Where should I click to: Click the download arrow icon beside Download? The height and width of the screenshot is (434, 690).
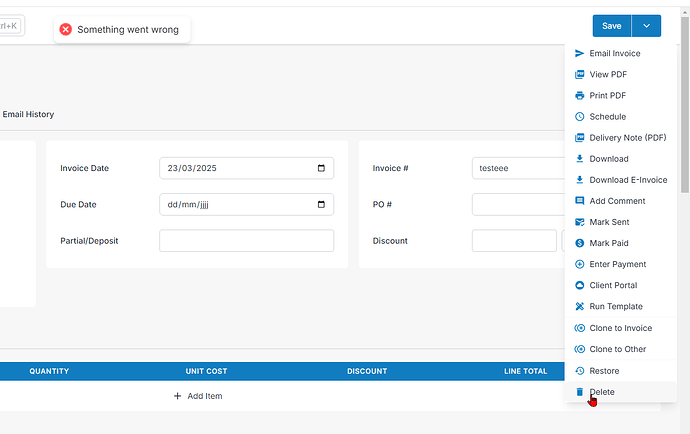click(580, 159)
